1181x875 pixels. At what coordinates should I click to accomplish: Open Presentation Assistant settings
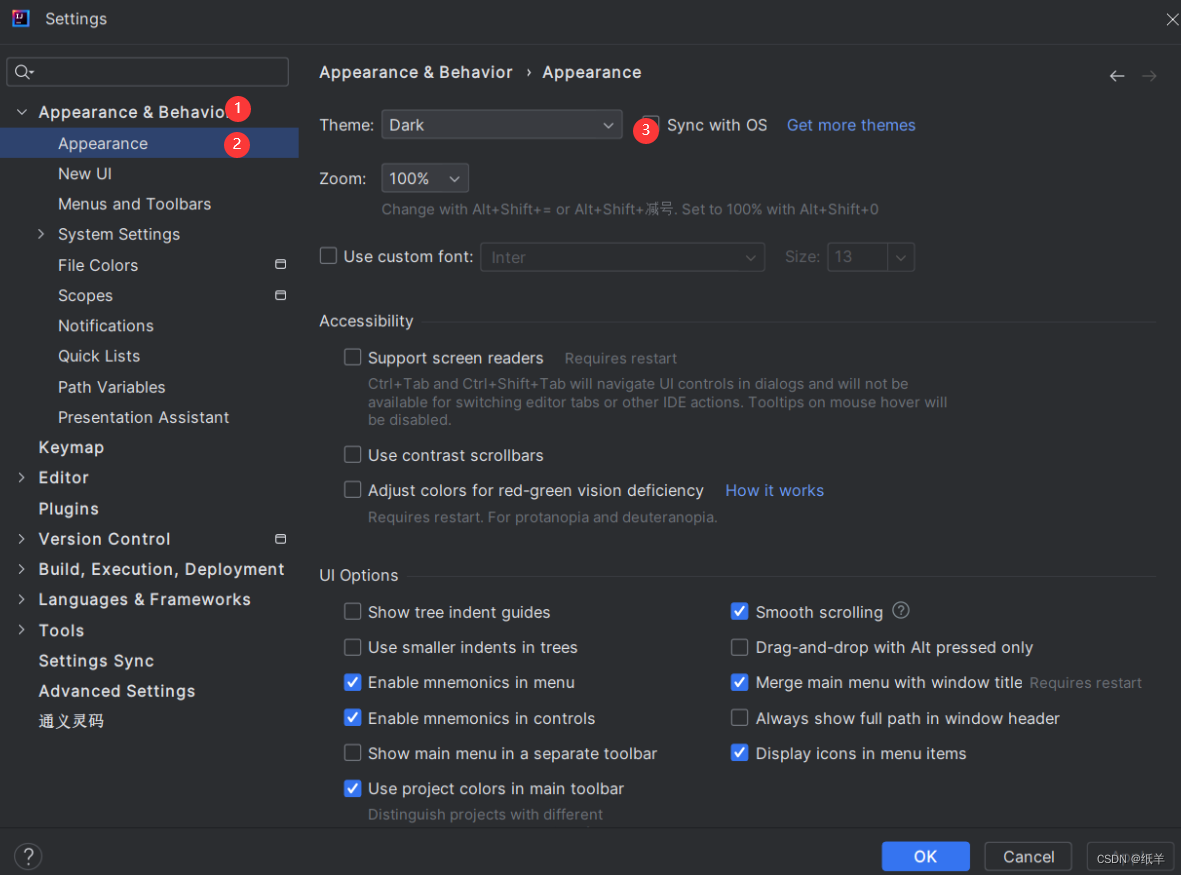(x=143, y=417)
